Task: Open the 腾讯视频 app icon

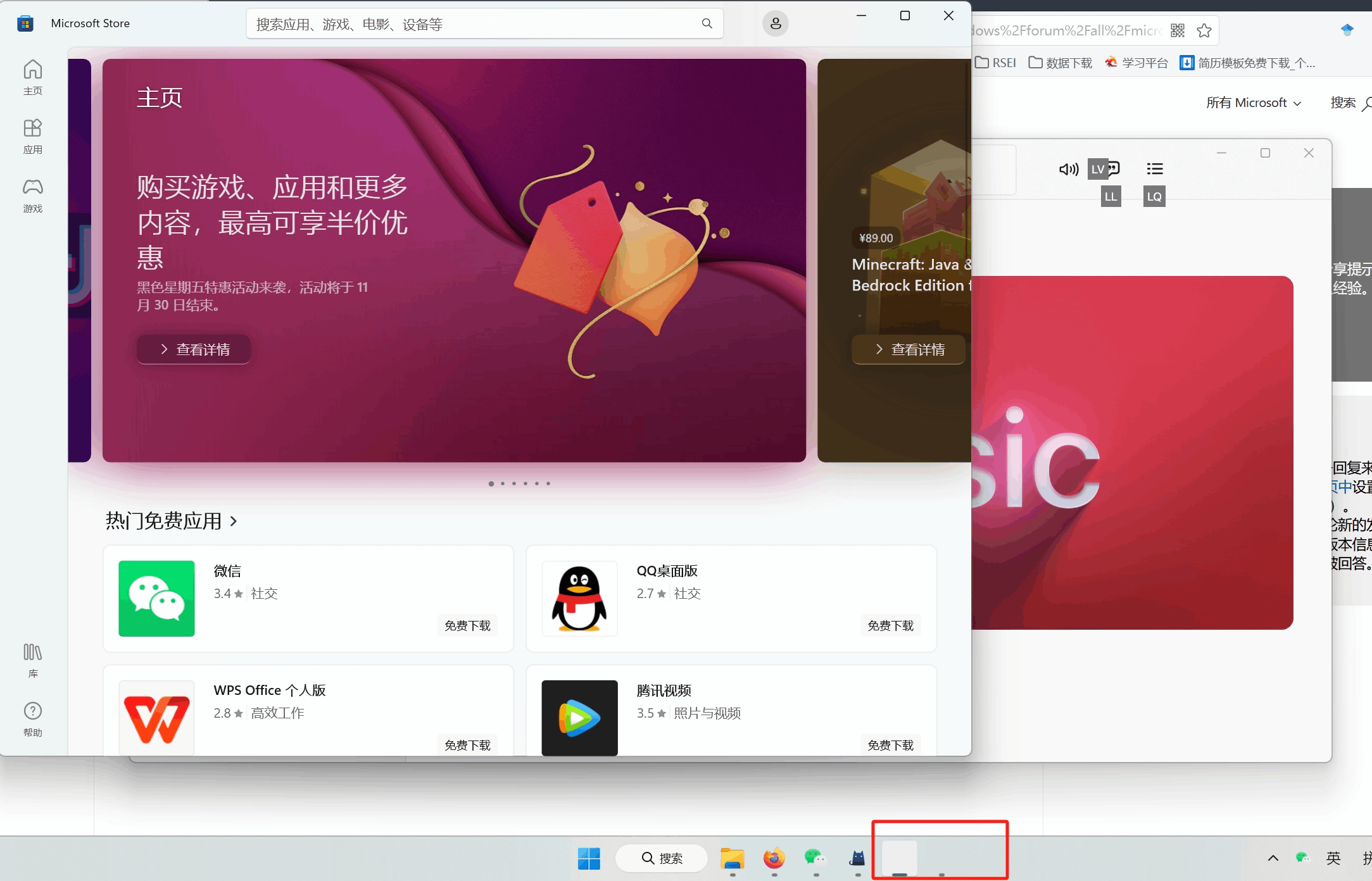Action: pos(579,718)
